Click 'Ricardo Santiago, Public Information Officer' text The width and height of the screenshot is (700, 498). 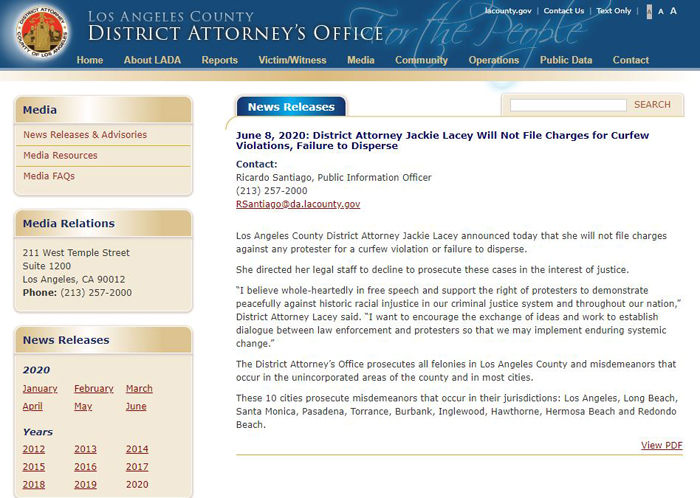(334, 178)
